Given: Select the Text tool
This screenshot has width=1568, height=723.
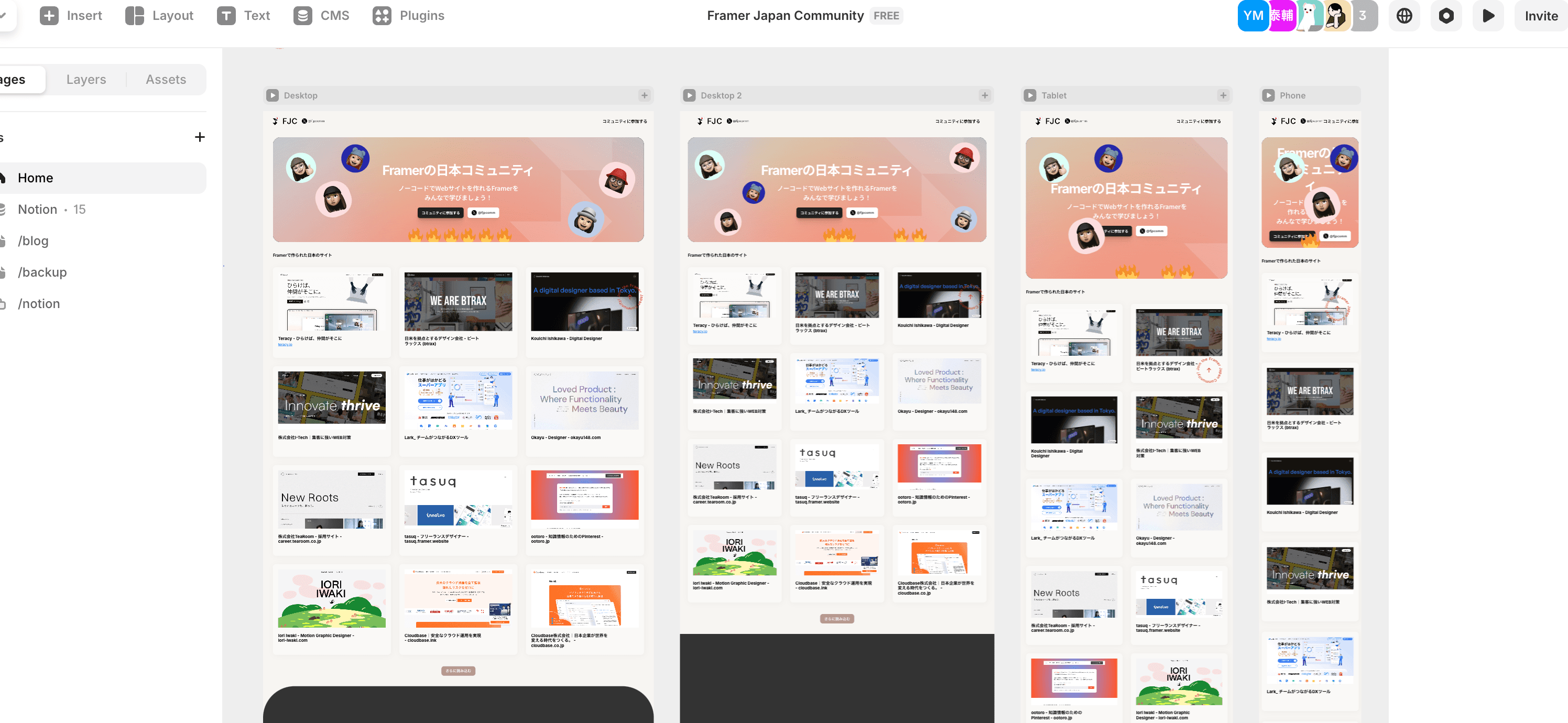Looking at the screenshot, I should [243, 16].
